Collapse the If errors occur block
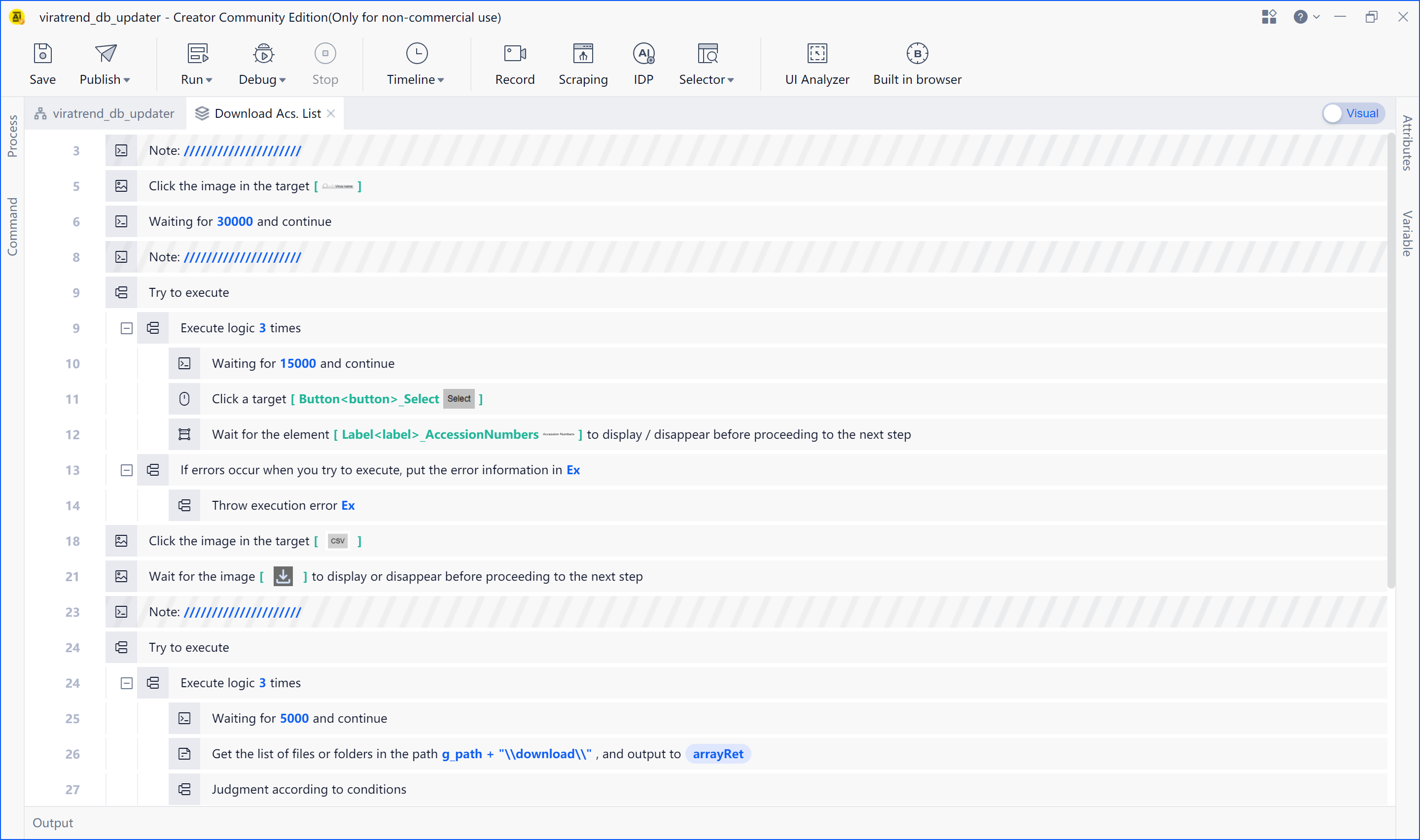This screenshot has height=840, width=1420. click(x=127, y=470)
